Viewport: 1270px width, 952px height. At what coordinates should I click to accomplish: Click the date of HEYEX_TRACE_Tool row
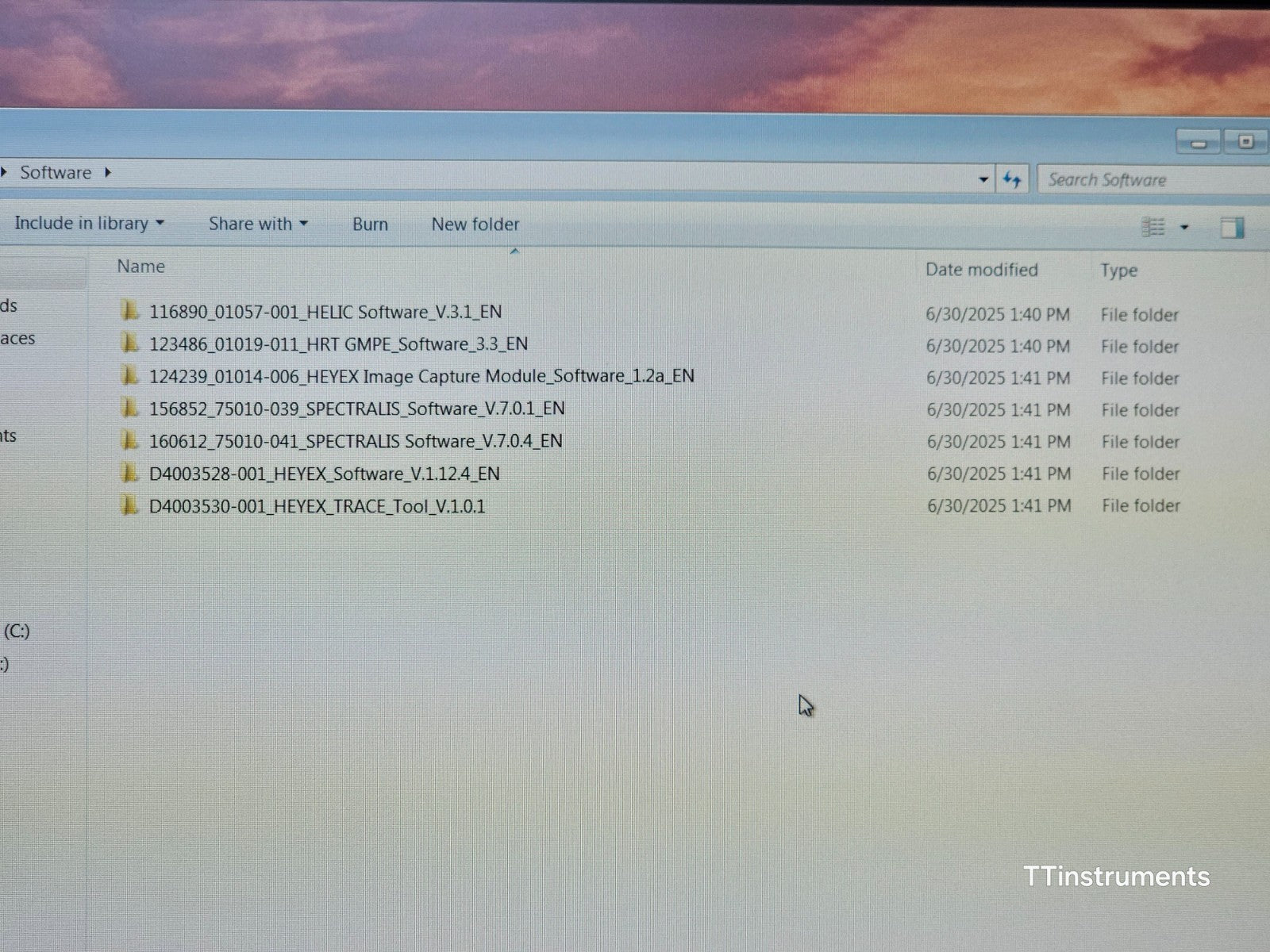click(x=999, y=505)
